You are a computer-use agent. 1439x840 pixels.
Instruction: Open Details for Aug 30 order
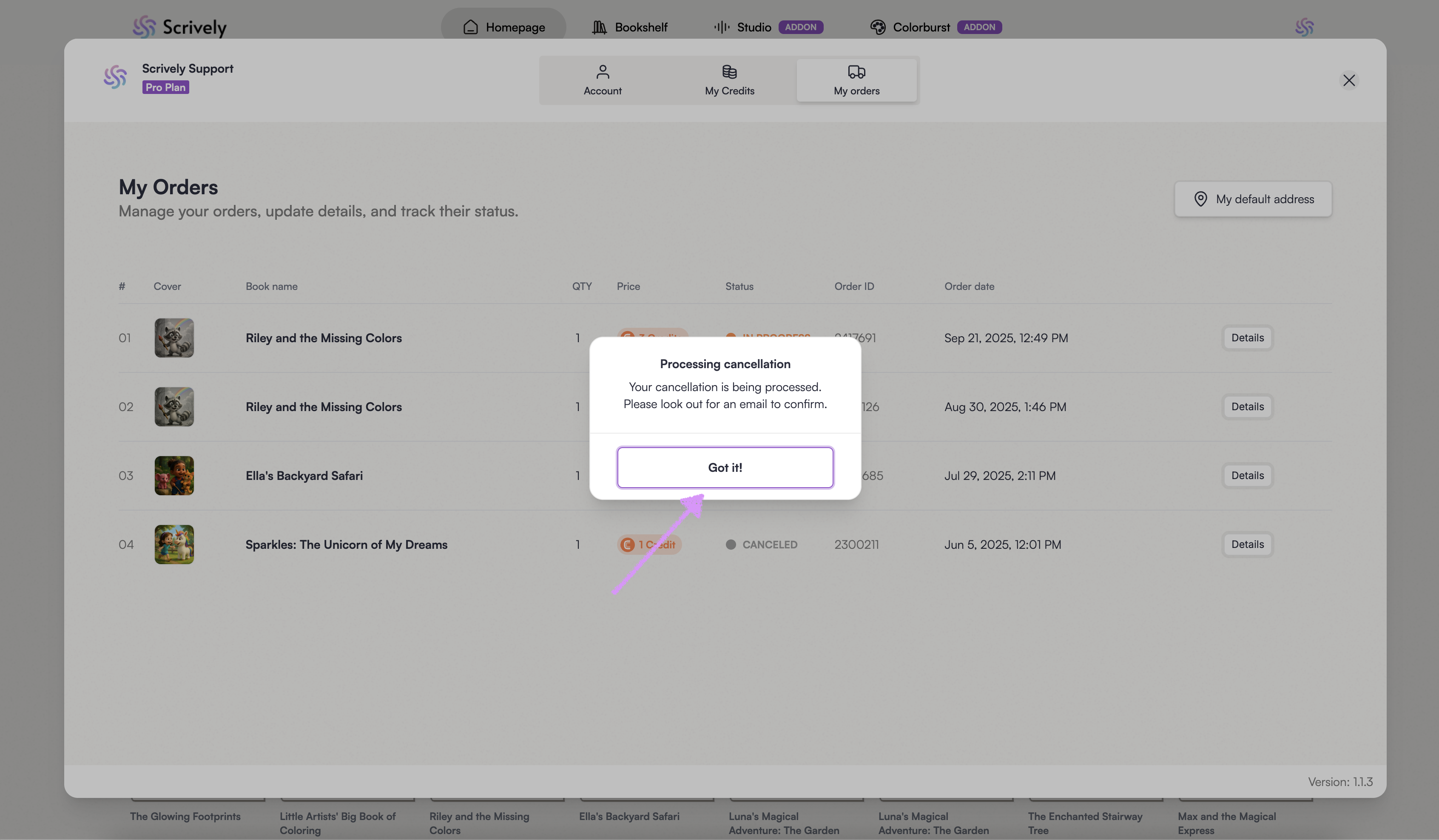click(x=1247, y=407)
